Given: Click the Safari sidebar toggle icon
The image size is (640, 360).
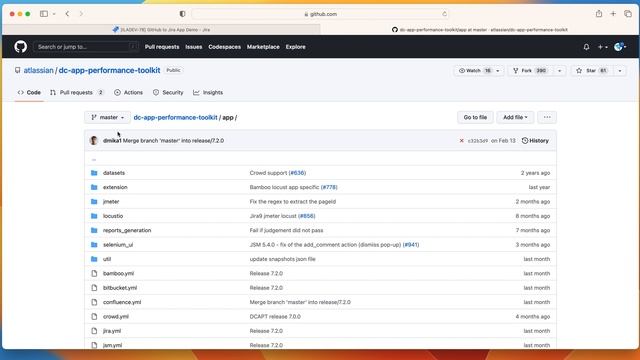Looking at the screenshot, I should [44, 14].
